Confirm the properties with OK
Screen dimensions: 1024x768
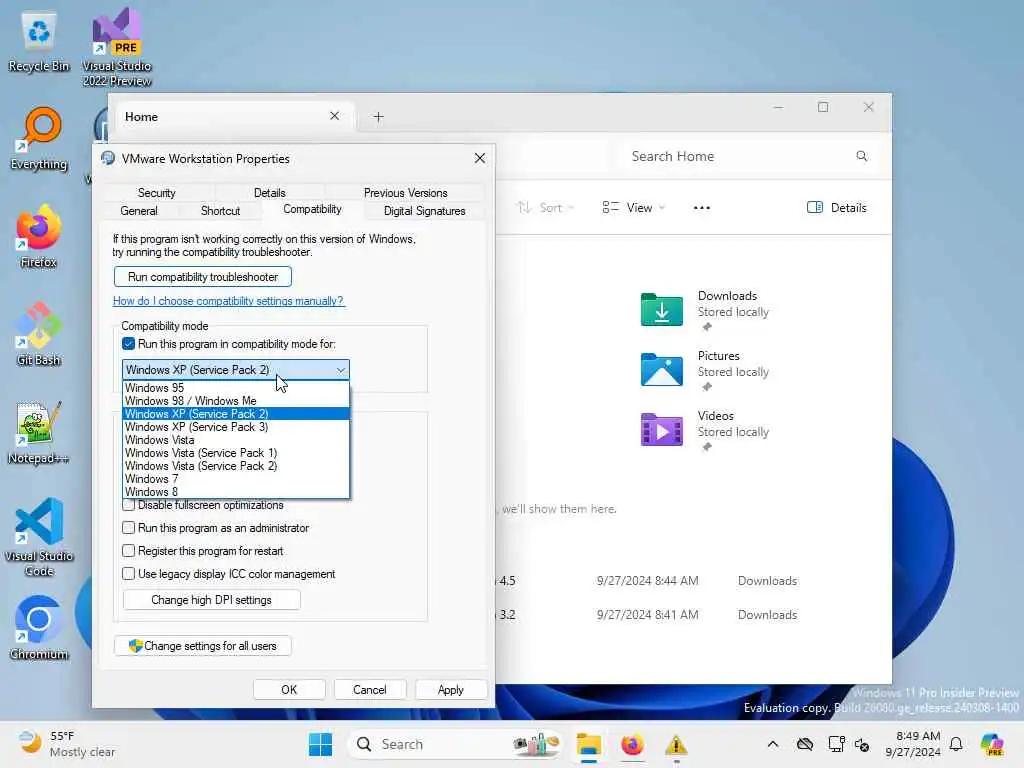pyautogui.click(x=289, y=690)
